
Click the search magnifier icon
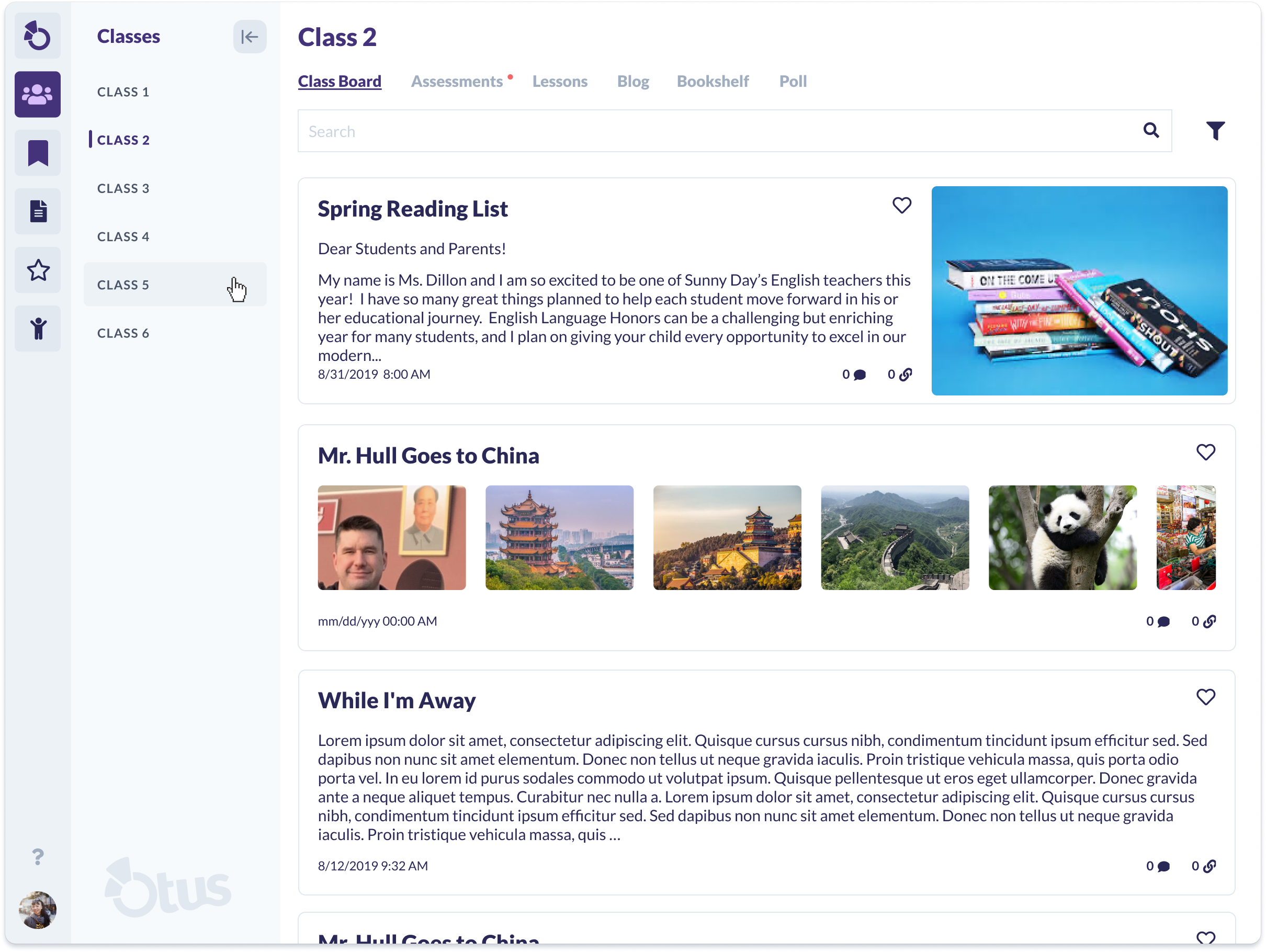(x=1151, y=130)
